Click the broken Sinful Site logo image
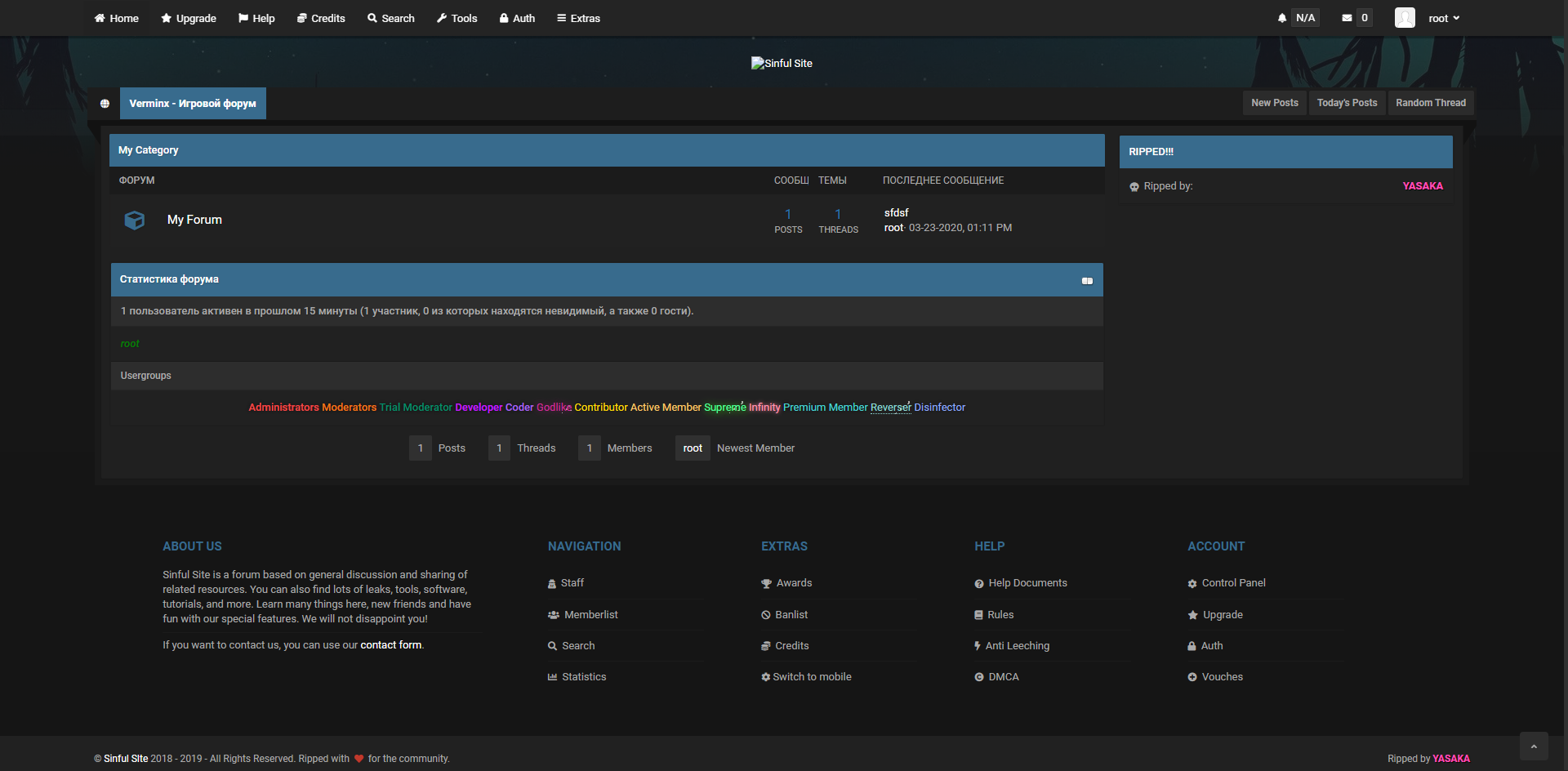The width and height of the screenshot is (1568, 771). point(782,63)
